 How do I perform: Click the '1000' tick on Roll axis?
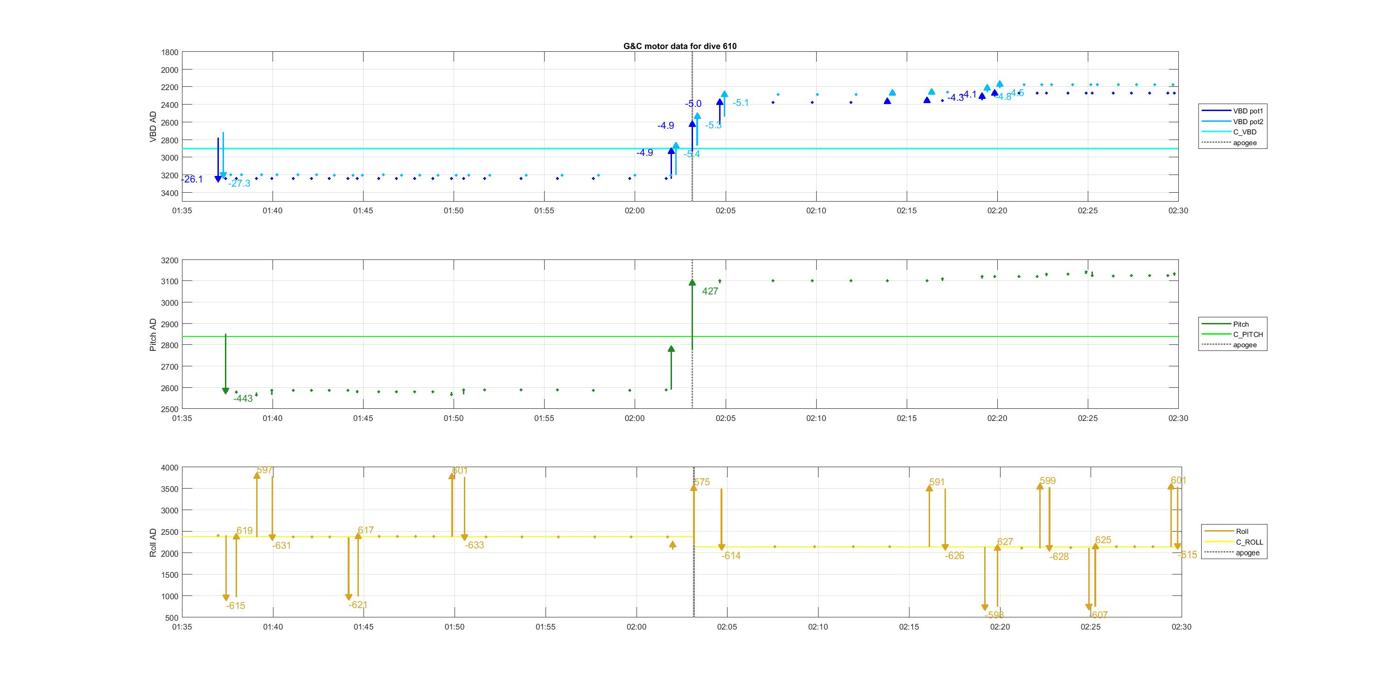tap(170, 597)
